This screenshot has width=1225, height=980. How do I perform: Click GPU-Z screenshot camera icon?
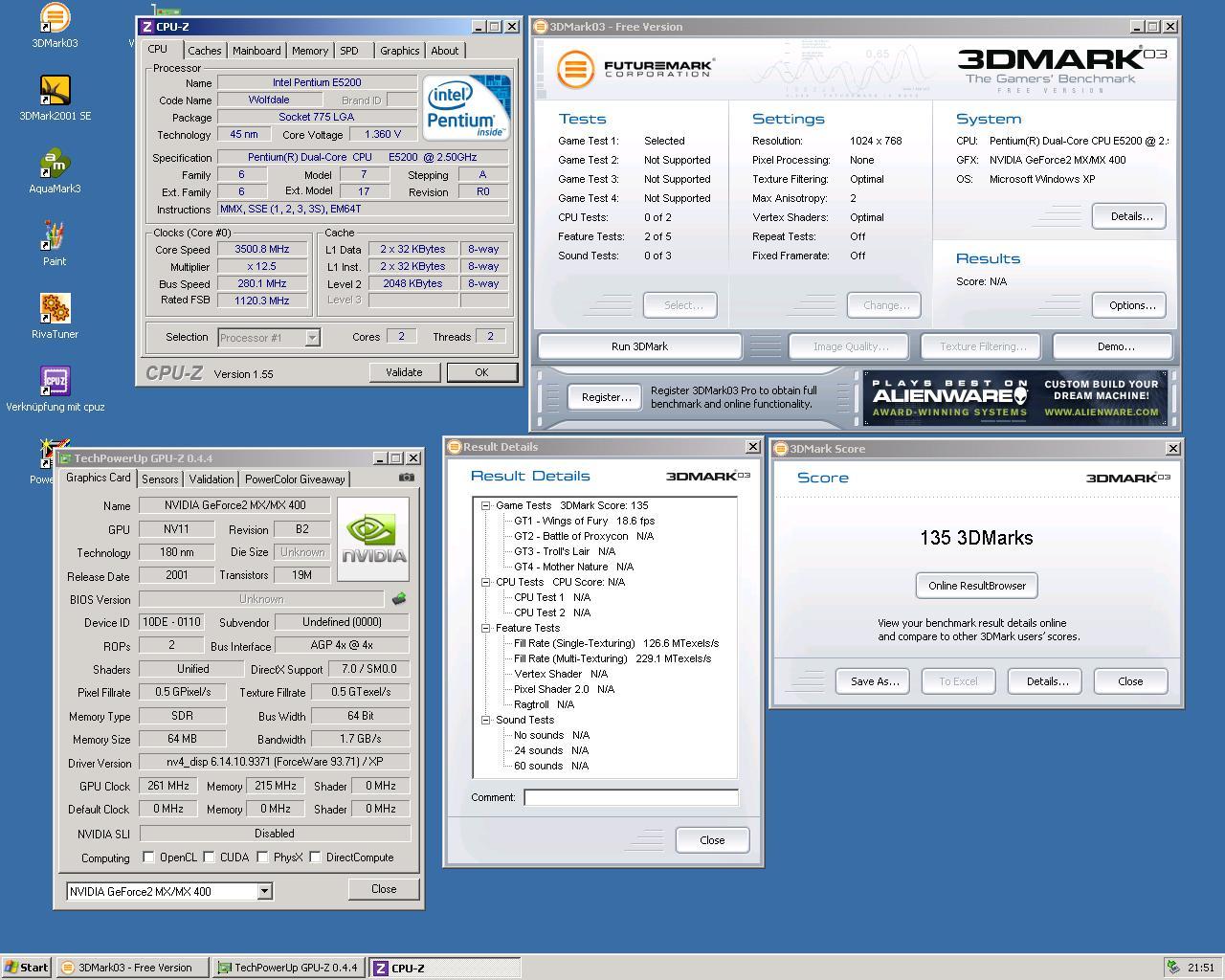407,477
